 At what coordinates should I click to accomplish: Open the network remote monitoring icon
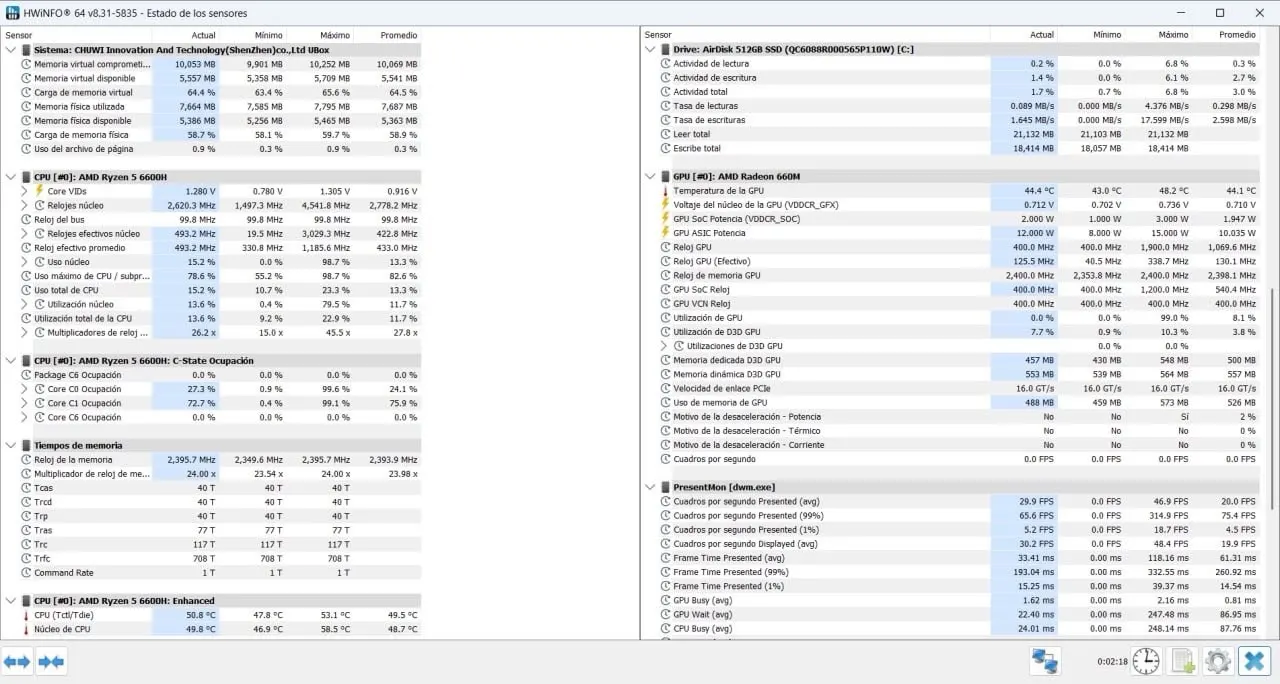(x=1045, y=661)
